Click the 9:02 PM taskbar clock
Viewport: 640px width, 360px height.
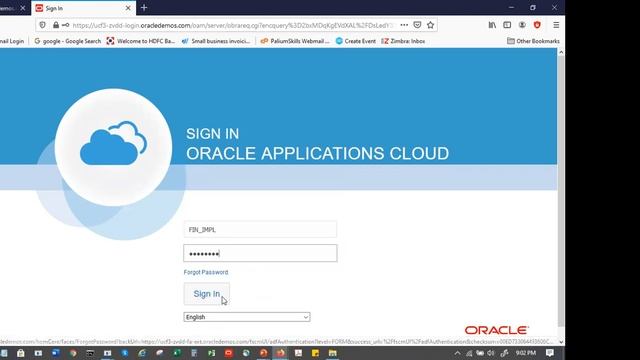click(x=525, y=353)
